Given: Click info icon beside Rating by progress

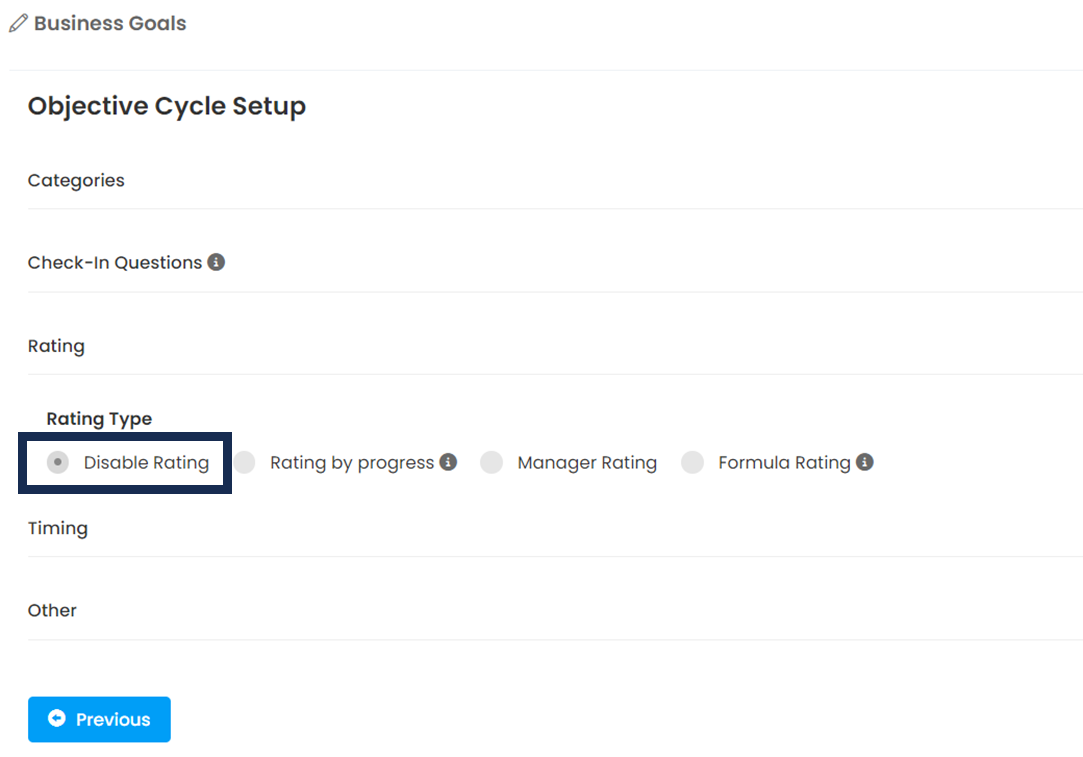Looking at the screenshot, I should 448,462.
